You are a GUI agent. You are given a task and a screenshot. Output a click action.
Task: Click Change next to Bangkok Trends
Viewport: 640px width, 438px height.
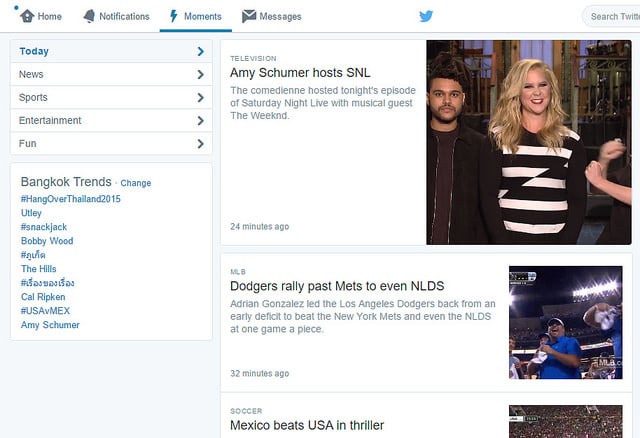(x=136, y=183)
